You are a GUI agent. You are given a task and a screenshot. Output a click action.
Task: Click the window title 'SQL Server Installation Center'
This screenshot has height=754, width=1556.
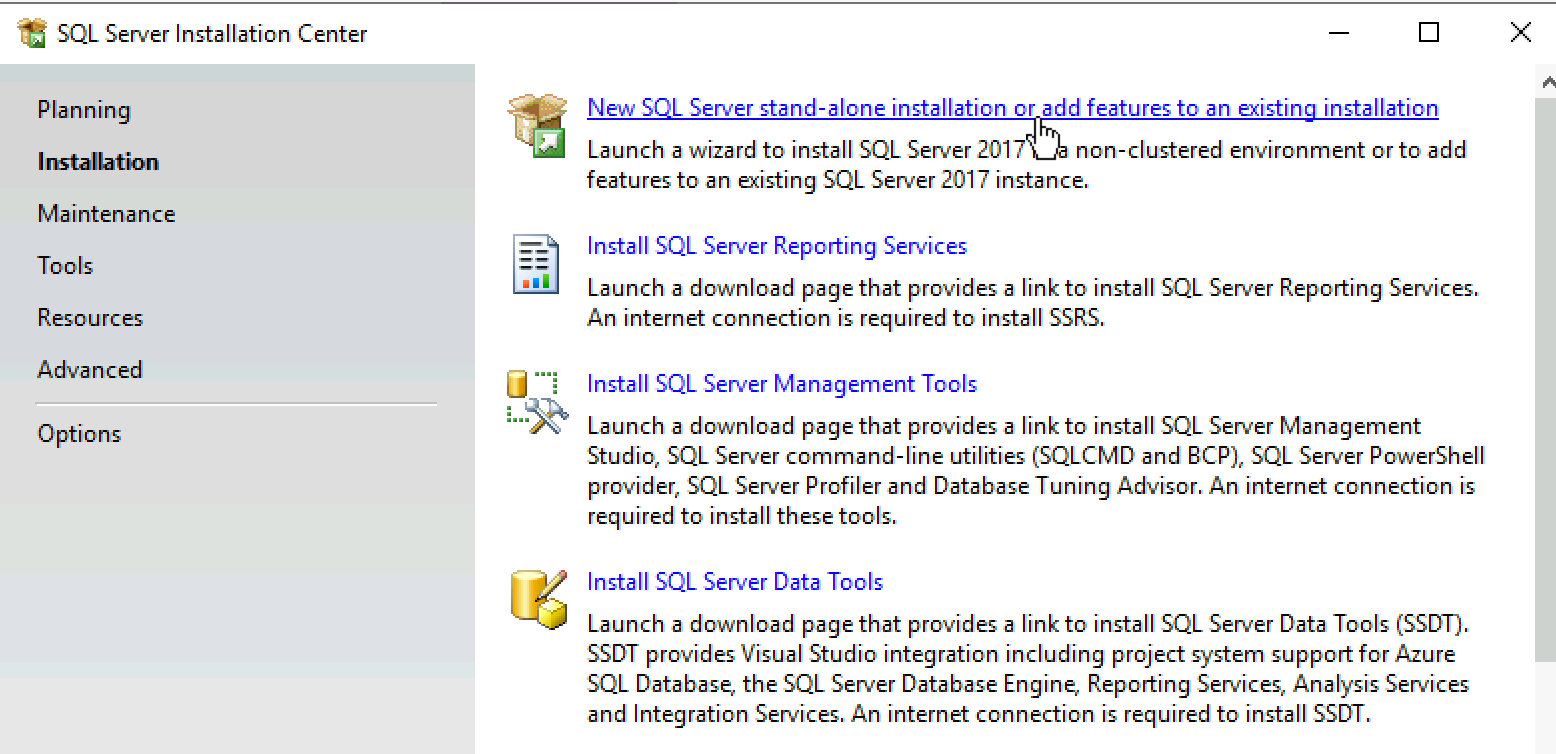[x=212, y=34]
